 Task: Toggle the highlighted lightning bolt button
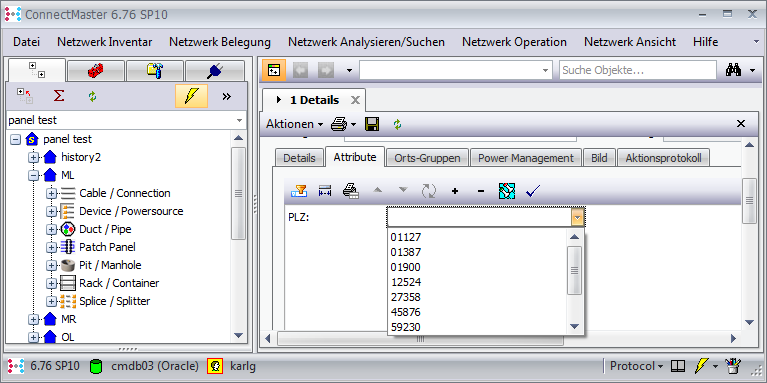tap(191, 96)
